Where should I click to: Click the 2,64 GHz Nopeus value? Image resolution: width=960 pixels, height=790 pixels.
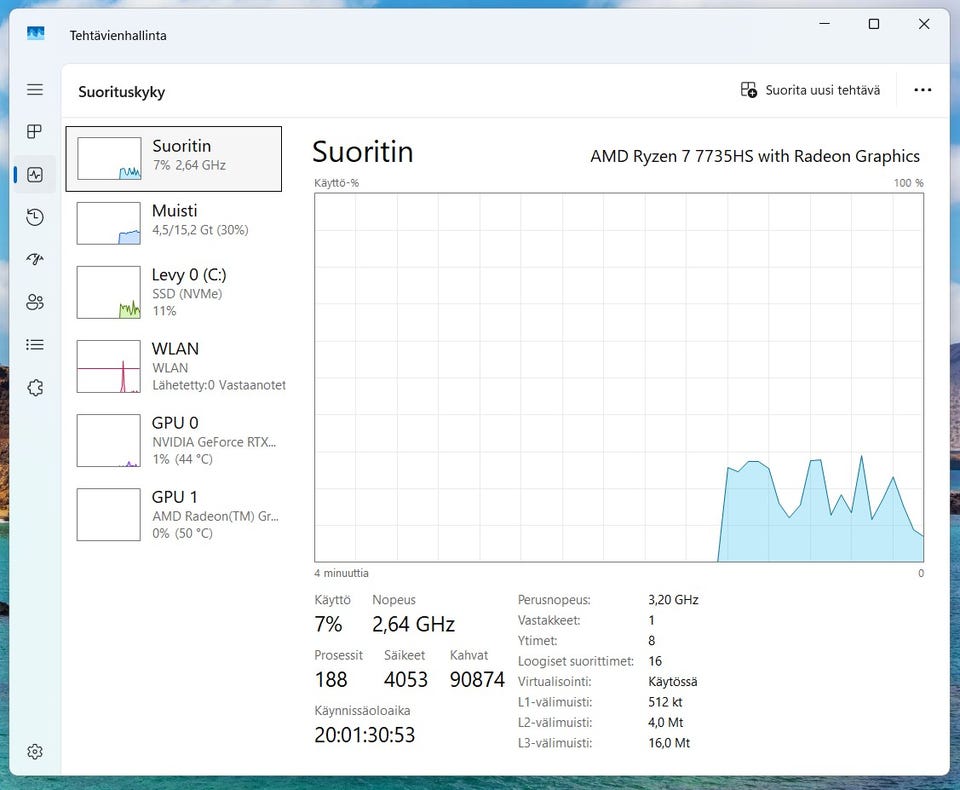point(413,624)
